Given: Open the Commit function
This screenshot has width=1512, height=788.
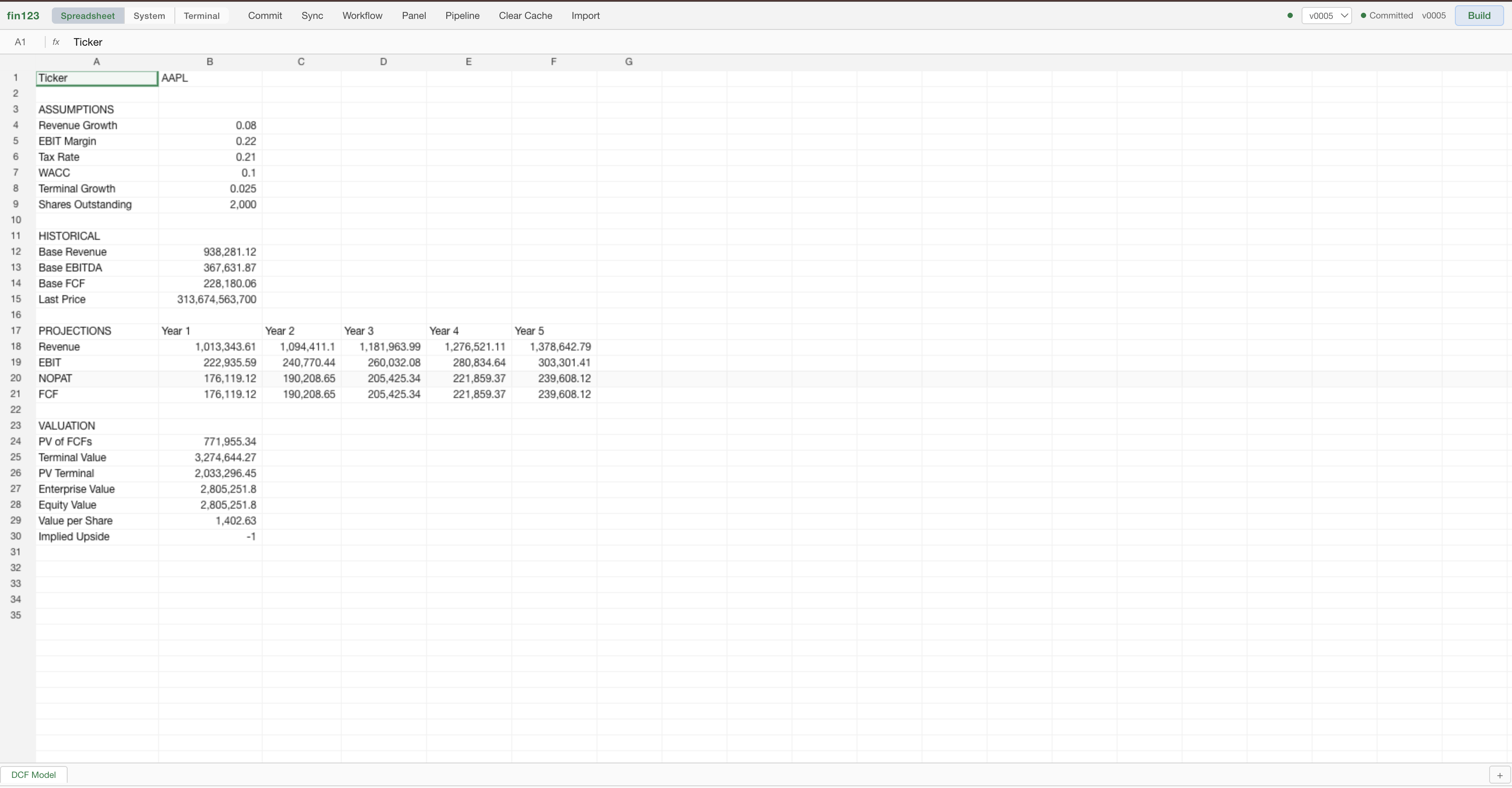Looking at the screenshot, I should (264, 15).
